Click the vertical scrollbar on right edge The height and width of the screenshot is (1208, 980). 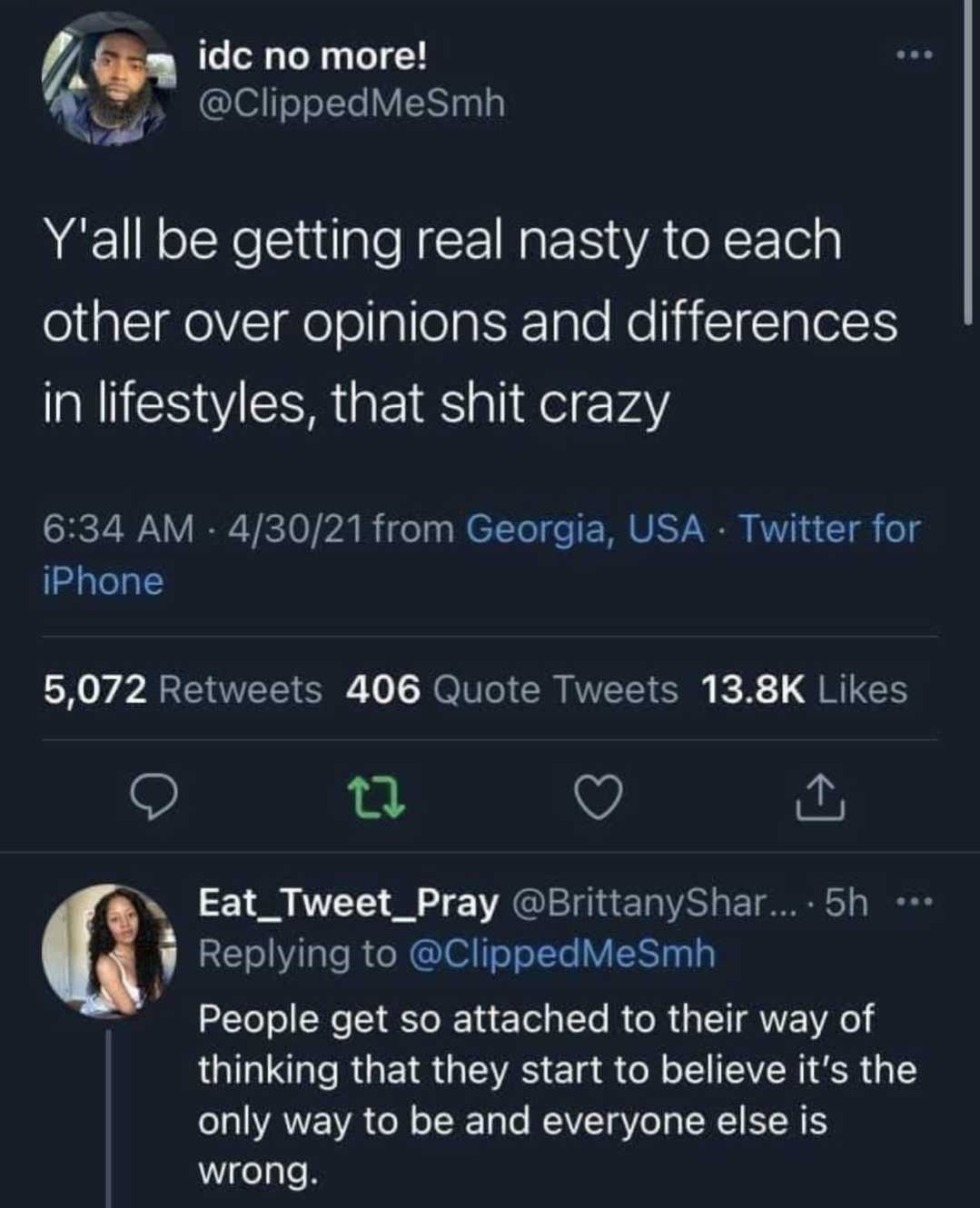click(968, 162)
